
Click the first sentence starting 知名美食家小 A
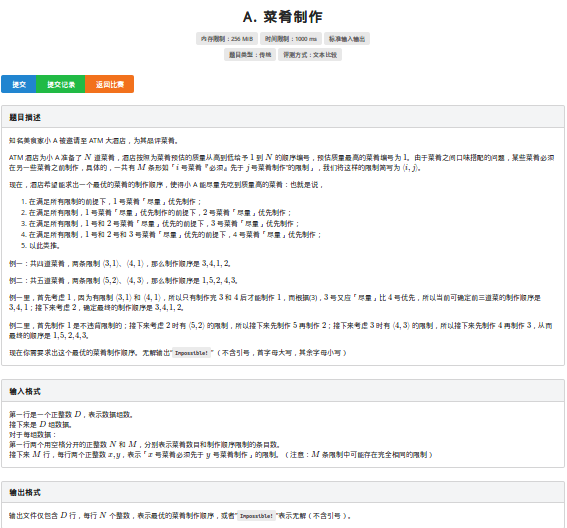93,141
